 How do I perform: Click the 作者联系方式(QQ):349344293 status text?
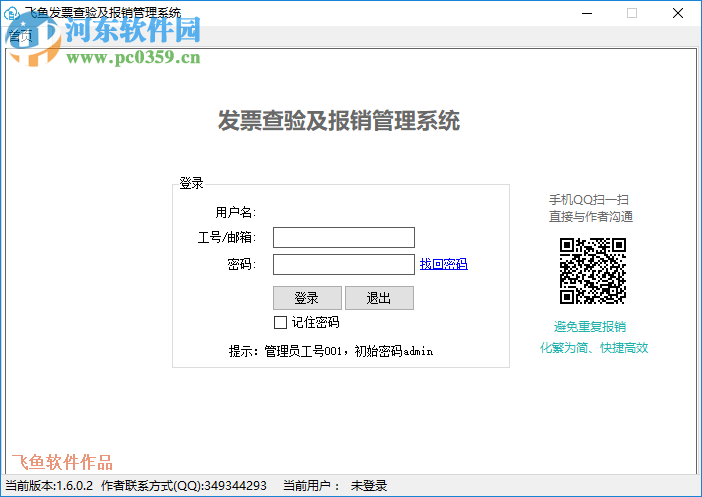(x=184, y=486)
